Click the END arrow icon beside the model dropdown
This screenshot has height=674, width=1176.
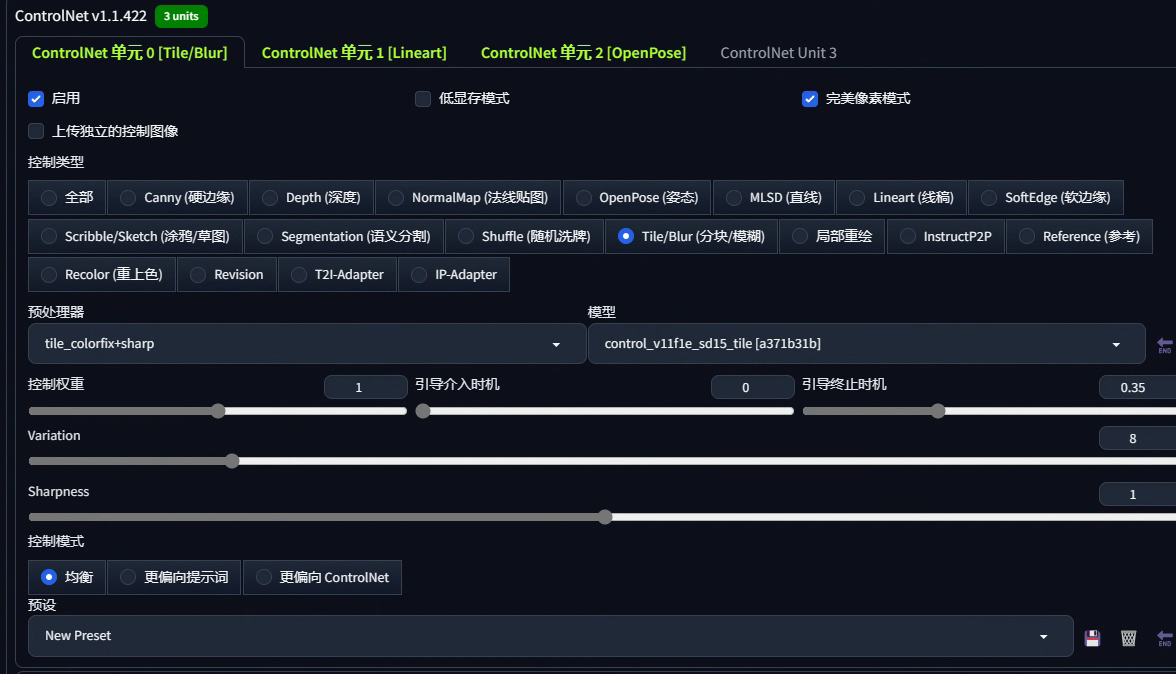click(1165, 345)
